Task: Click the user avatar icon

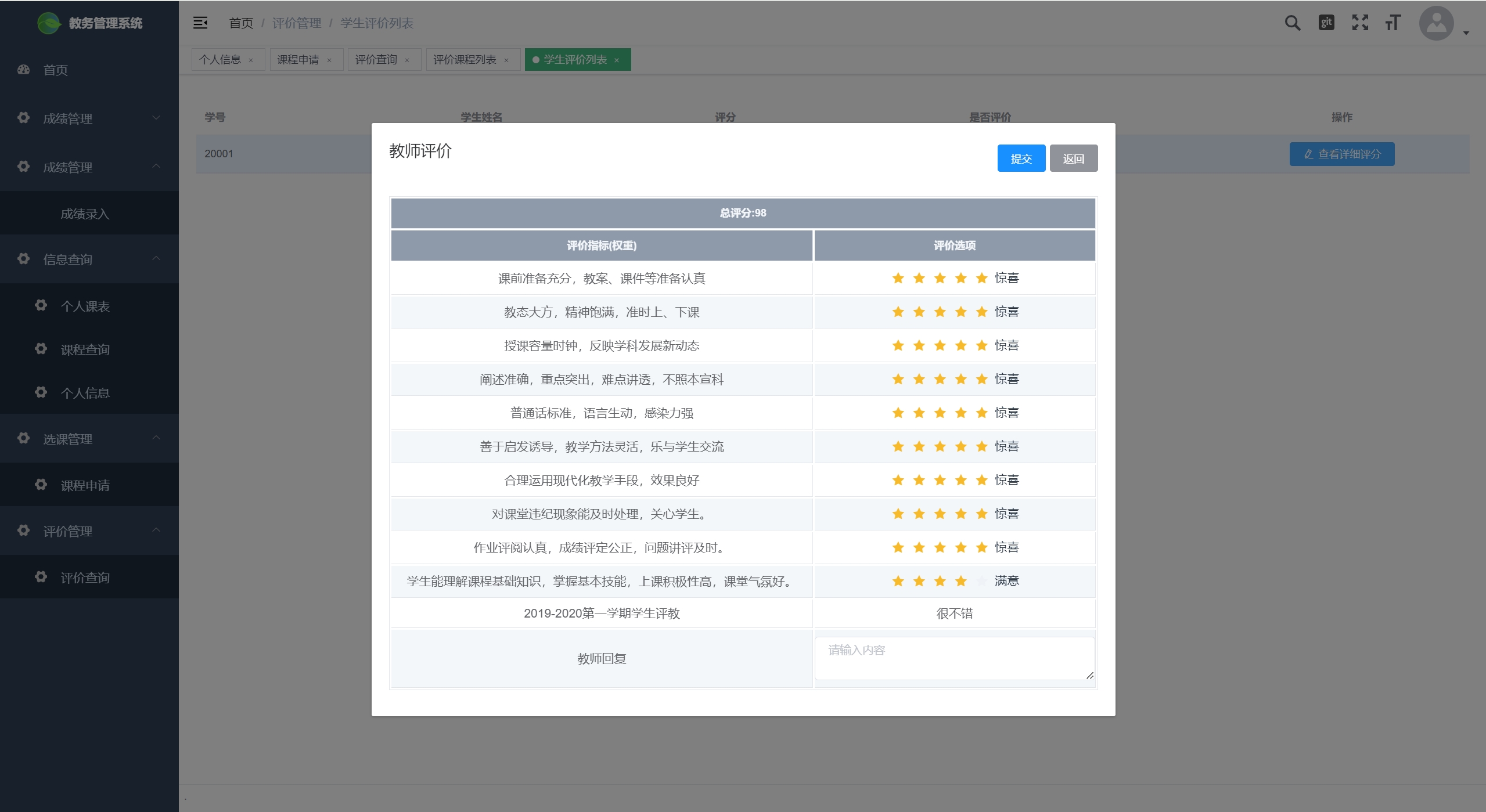Action: (x=1436, y=23)
